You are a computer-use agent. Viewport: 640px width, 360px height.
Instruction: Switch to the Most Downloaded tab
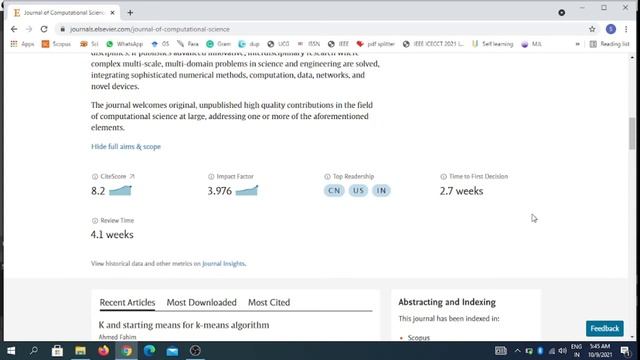201,302
